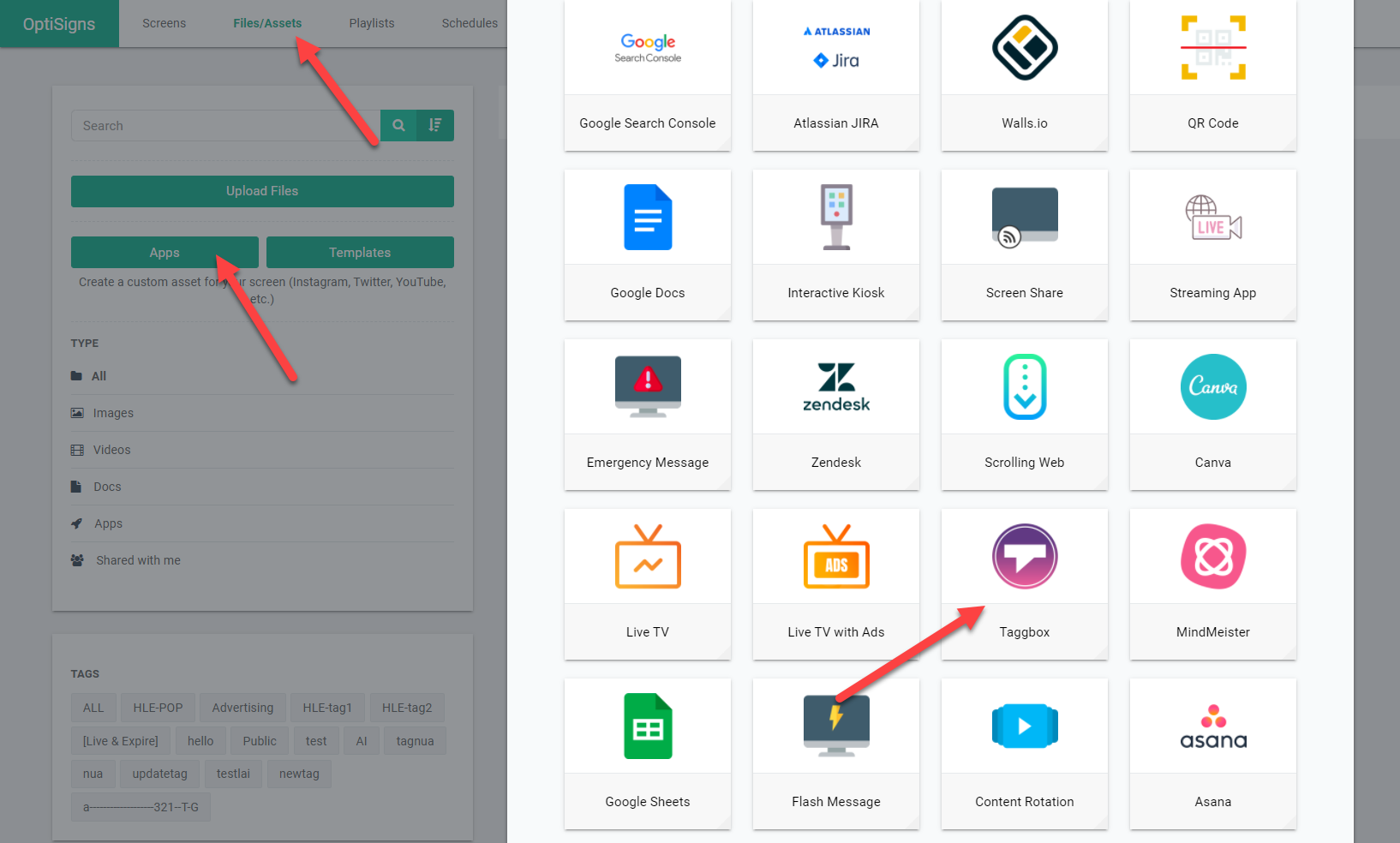Focus the asset Search field
Screen dimensions: 1400x843
coord(224,126)
